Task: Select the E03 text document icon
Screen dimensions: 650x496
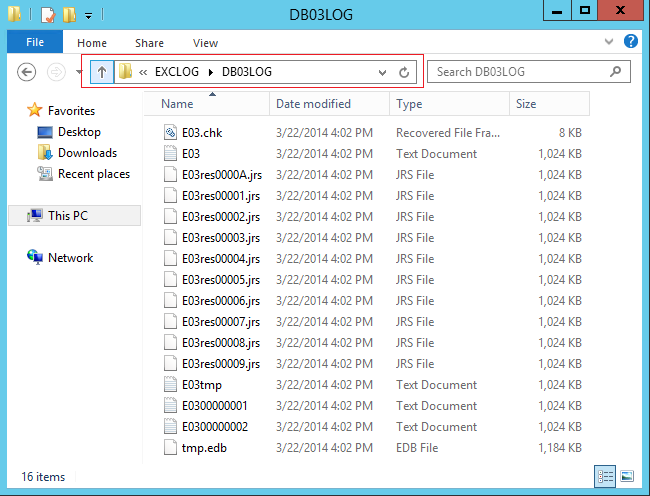Action: (x=170, y=153)
